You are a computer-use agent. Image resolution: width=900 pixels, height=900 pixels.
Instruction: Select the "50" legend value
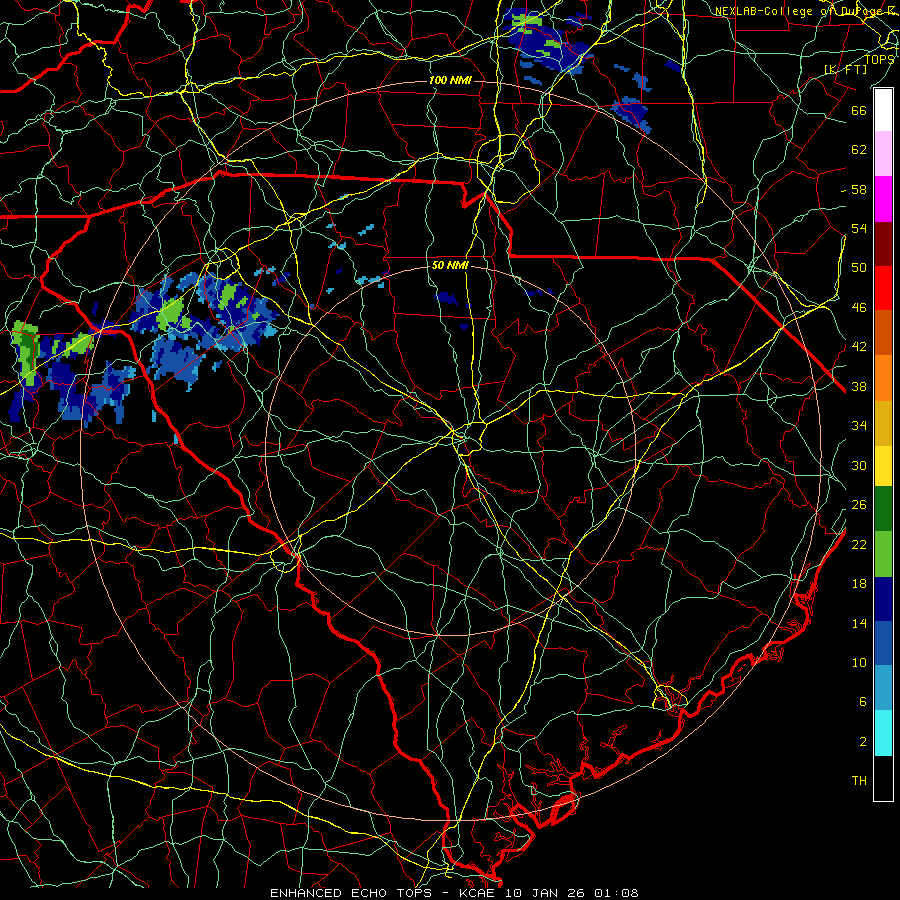(x=859, y=267)
